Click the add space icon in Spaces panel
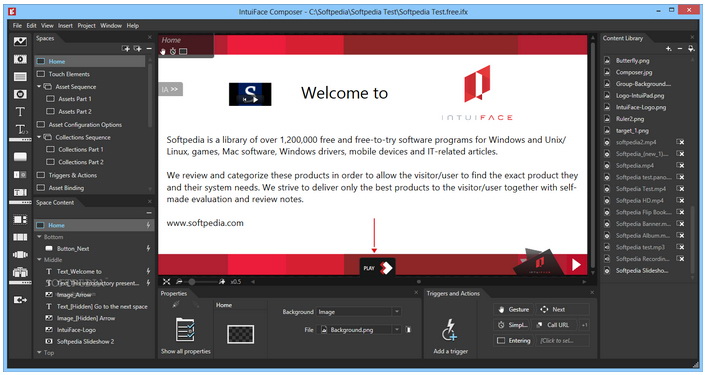The height and width of the screenshot is (375, 706). (126, 49)
